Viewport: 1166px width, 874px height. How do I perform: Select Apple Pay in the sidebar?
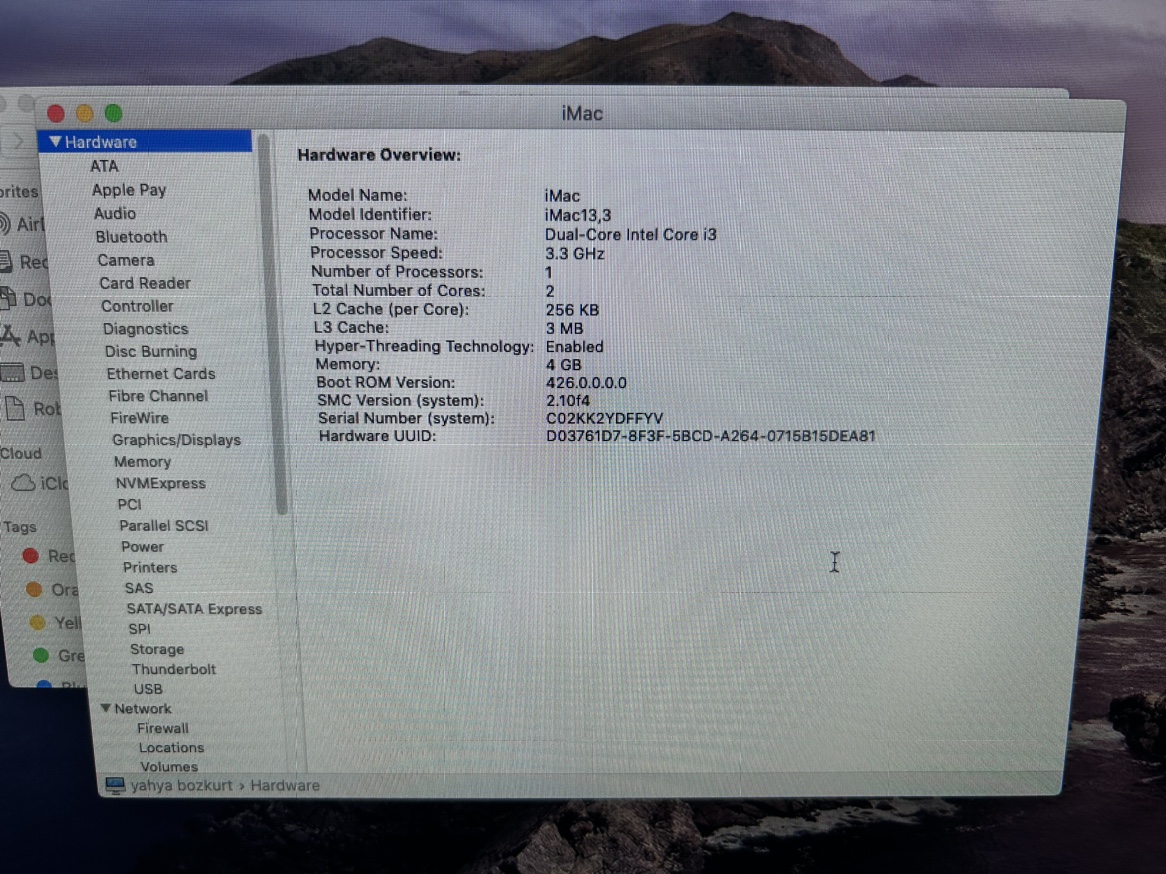coord(129,190)
